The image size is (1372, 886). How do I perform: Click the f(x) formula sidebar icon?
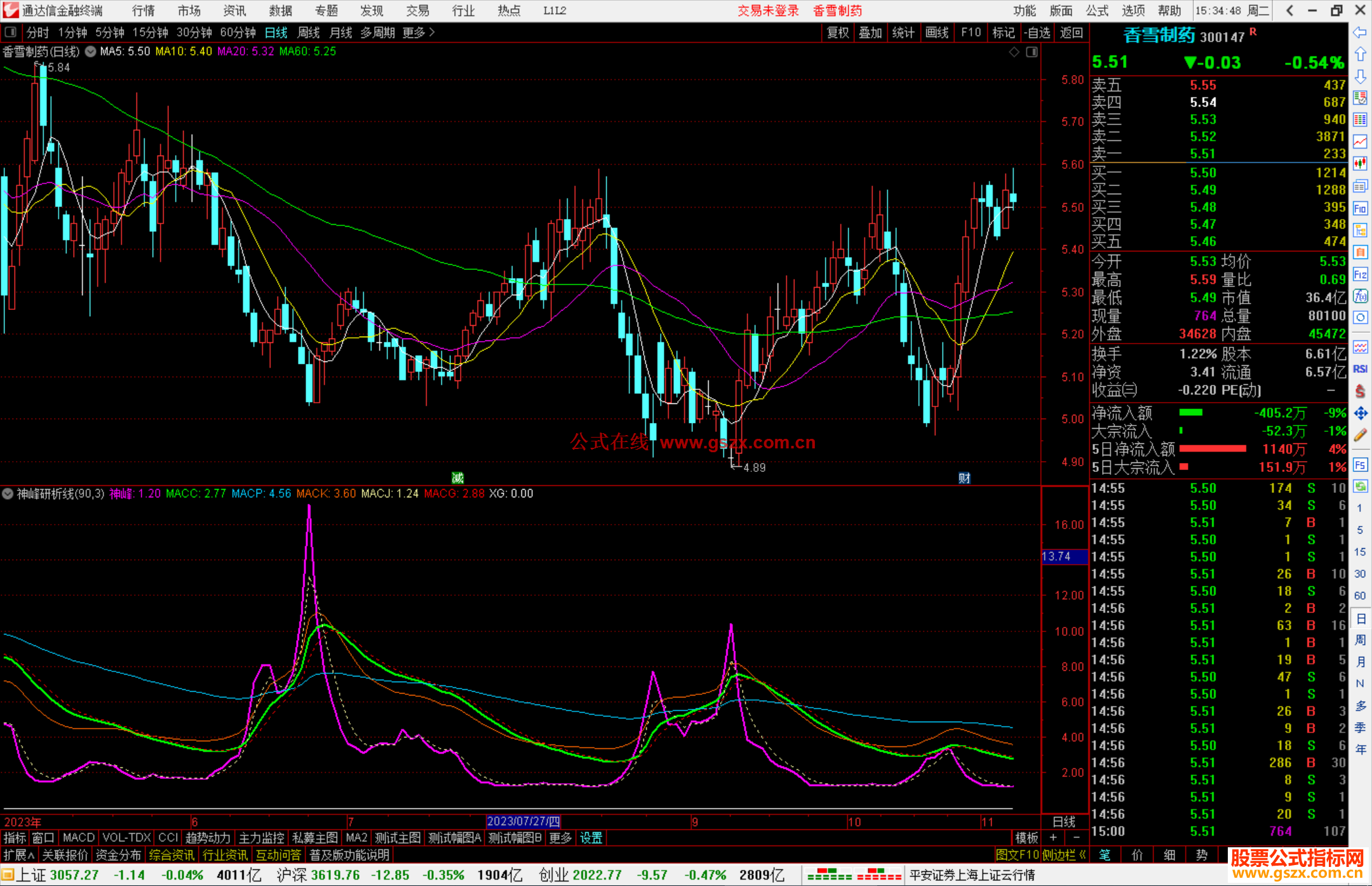point(1360,296)
